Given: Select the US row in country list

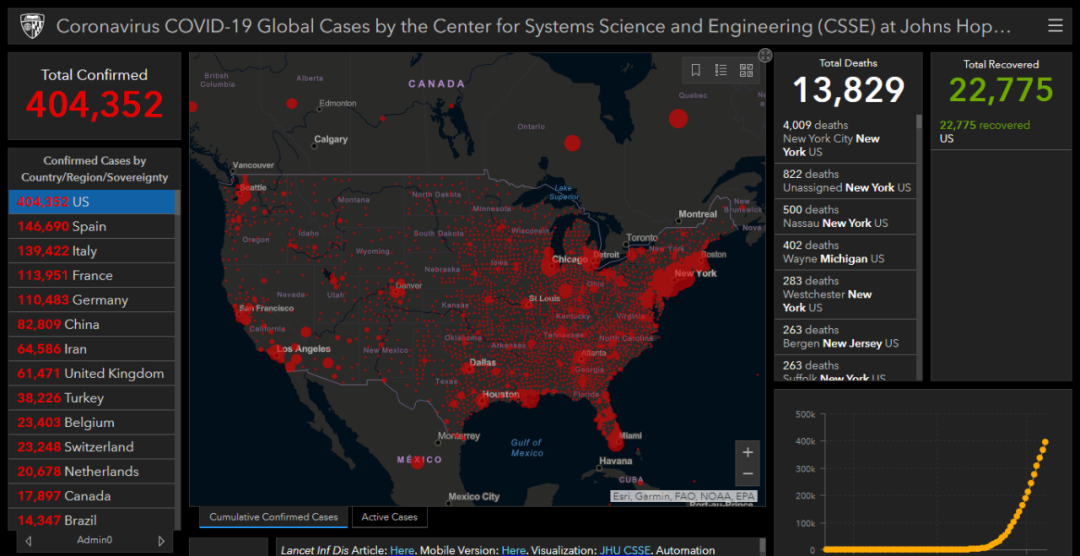Looking at the screenshot, I should [x=92, y=202].
